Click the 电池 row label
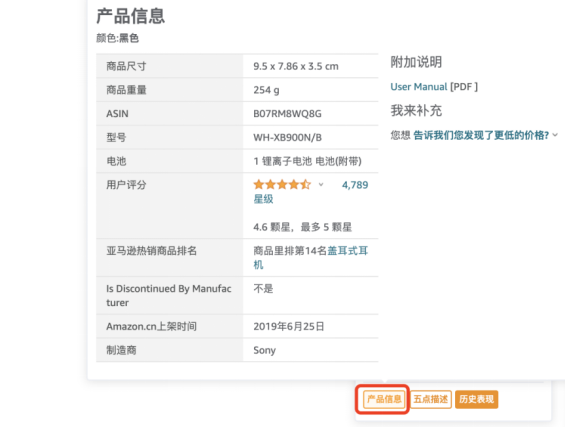Image resolution: width=565 pixels, height=428 pixels. click(x=116, y=161)
